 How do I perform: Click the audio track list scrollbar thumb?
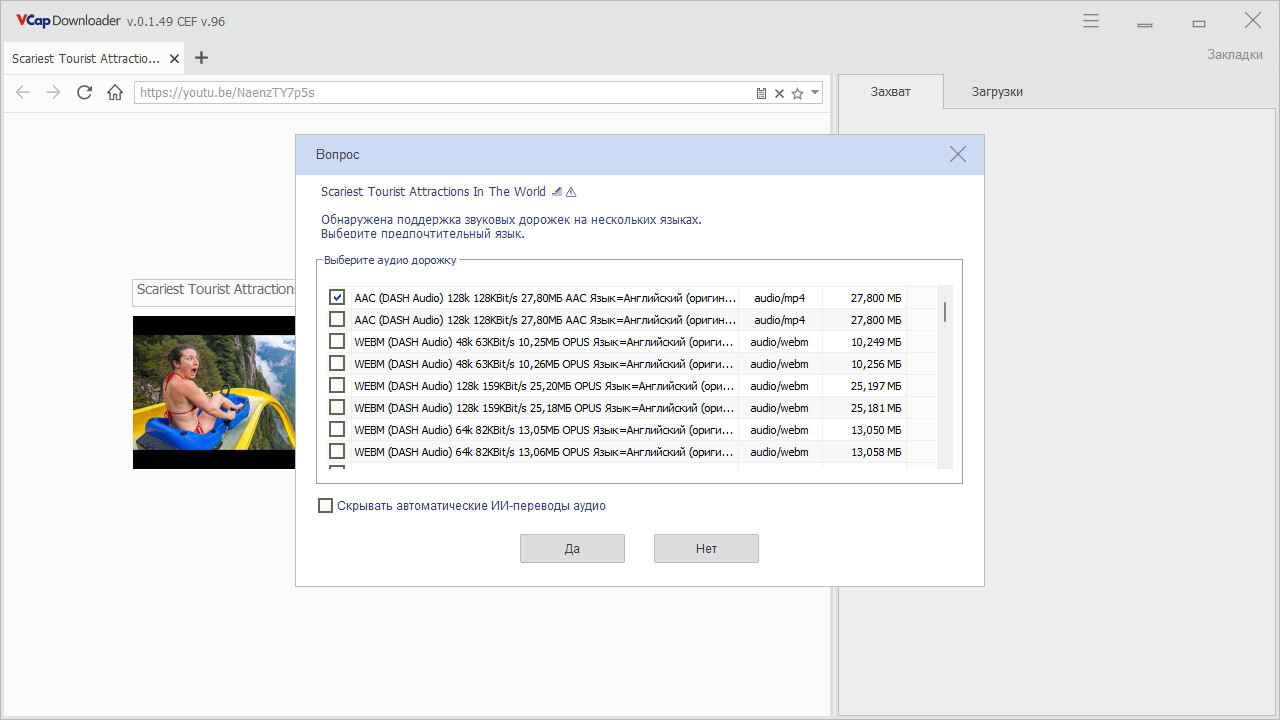(945, 312)
